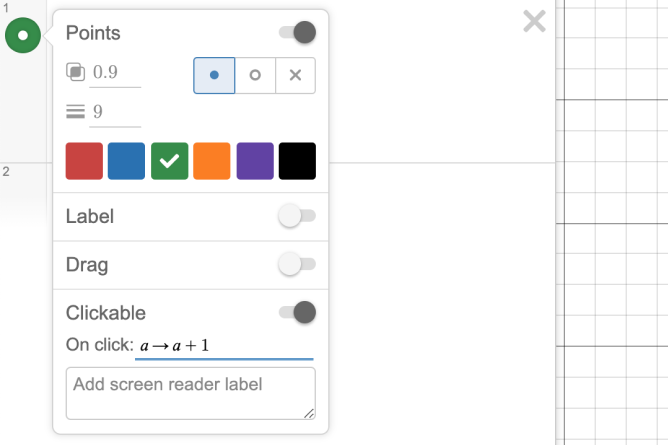Choose the orange color swatch

pyautogui.click(x=212, y=161)
